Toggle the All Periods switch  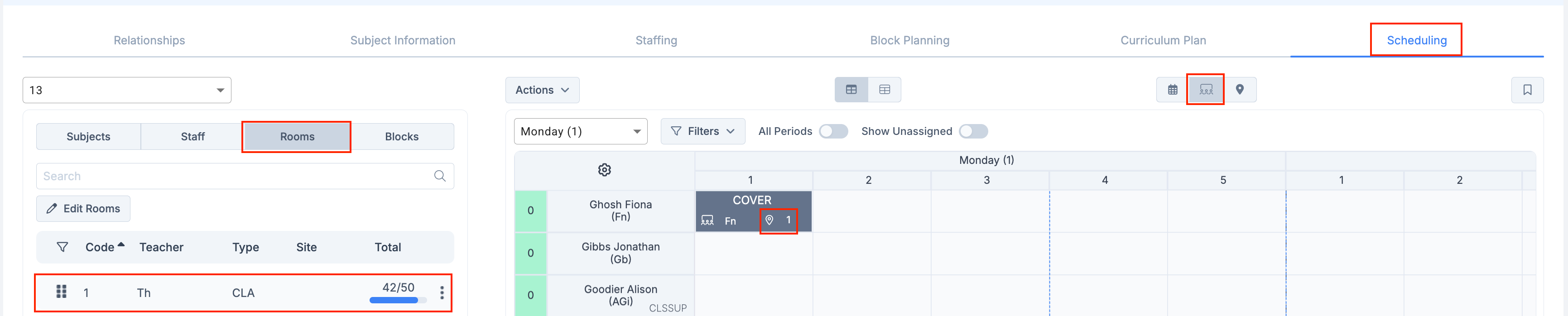pyautogui.click(x=833, y=131)
